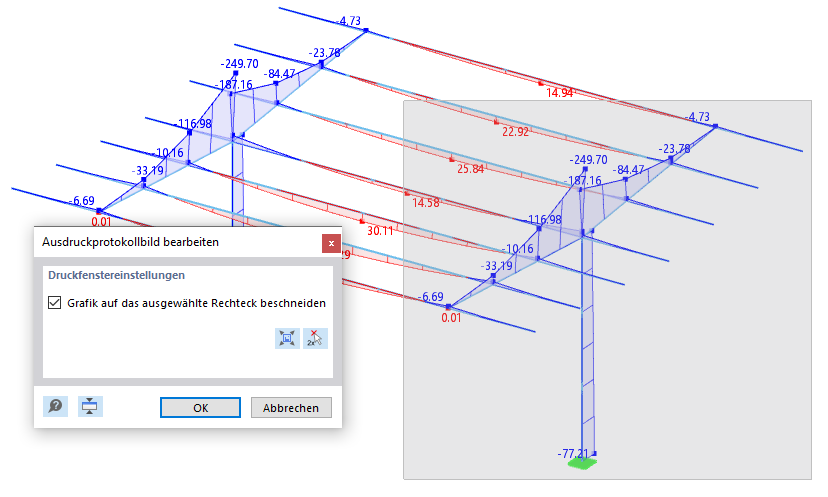
Task: Click the red value 14.58
Action: click(x=426, y=203)
